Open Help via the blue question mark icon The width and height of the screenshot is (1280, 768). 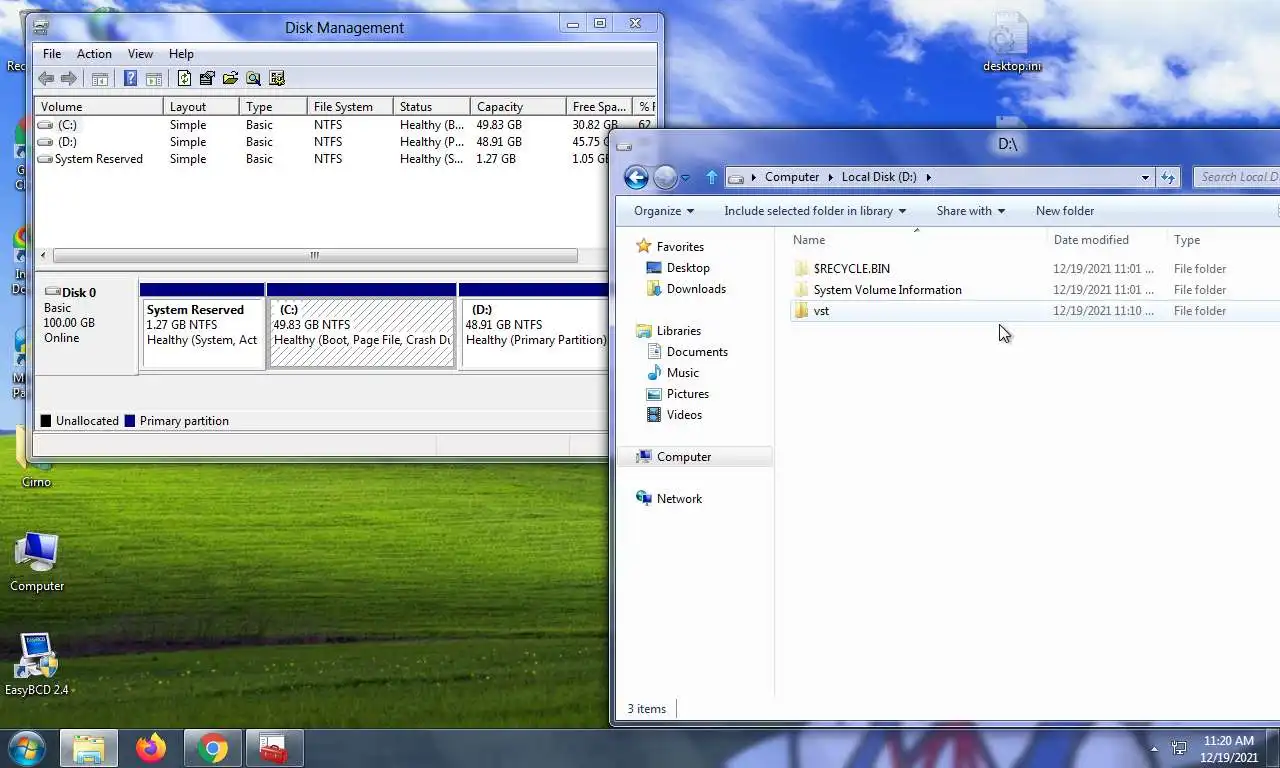click(130, 79)
